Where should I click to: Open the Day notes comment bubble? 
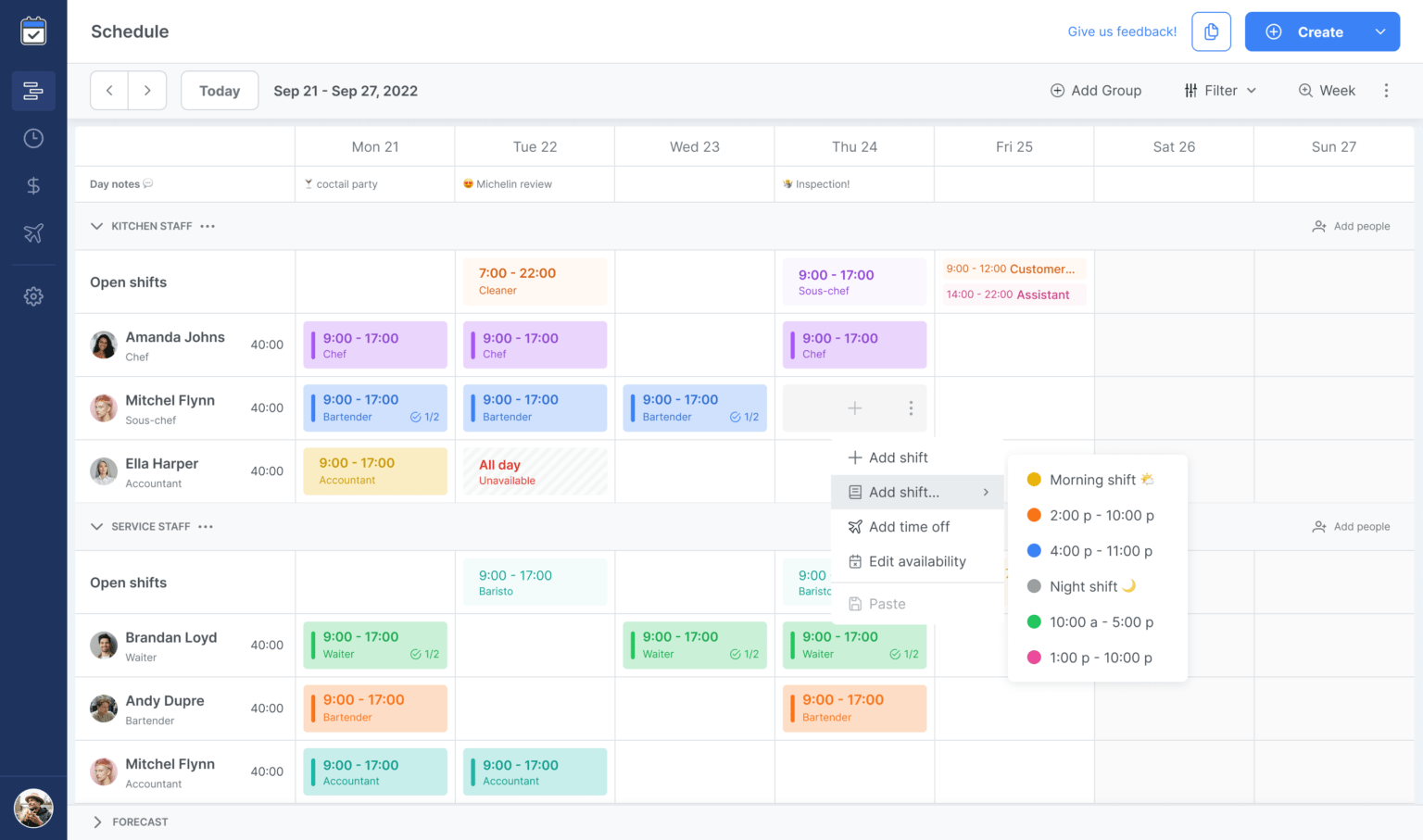148,183
